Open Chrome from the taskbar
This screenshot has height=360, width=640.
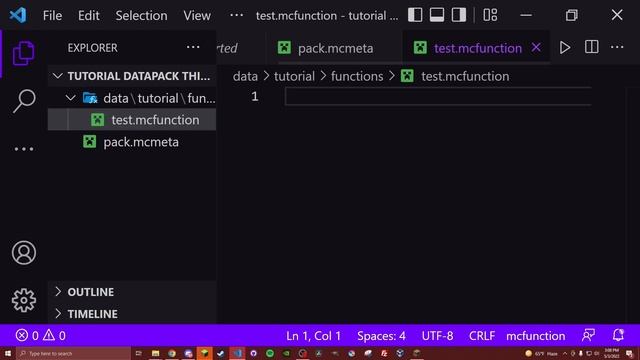(x=172, y=353)
